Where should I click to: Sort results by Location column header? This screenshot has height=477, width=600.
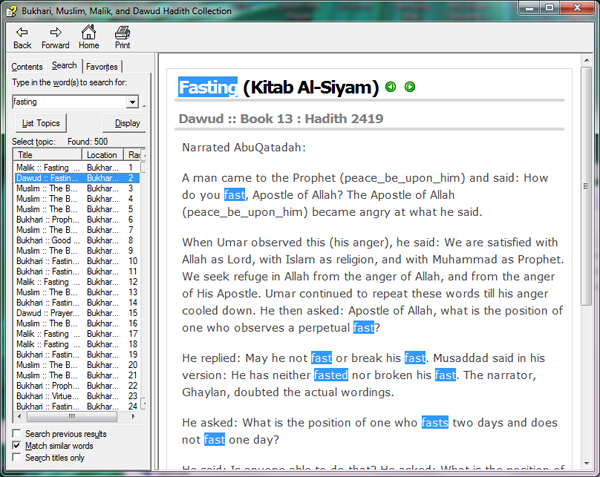103,155
